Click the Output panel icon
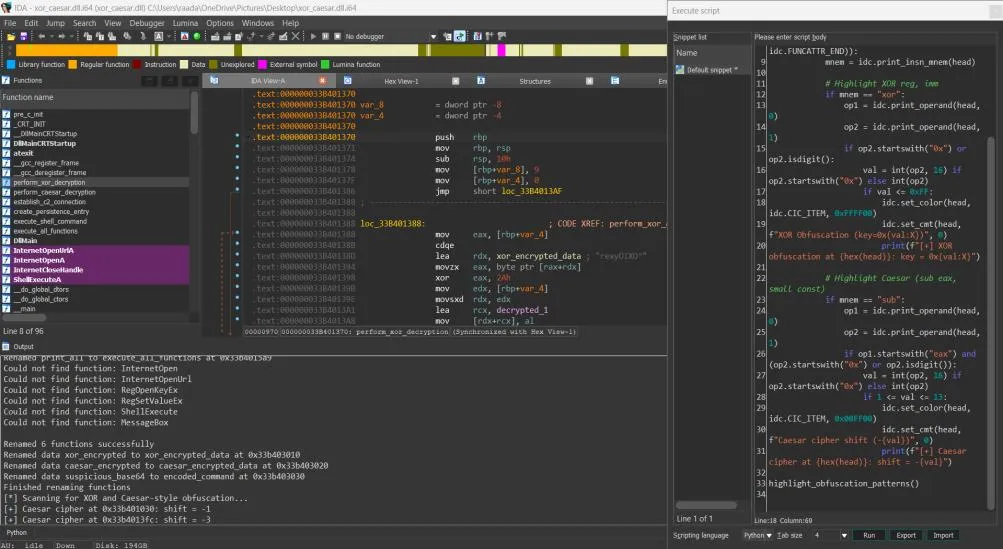Screen dimensions: 1003x549 (6, 346)
